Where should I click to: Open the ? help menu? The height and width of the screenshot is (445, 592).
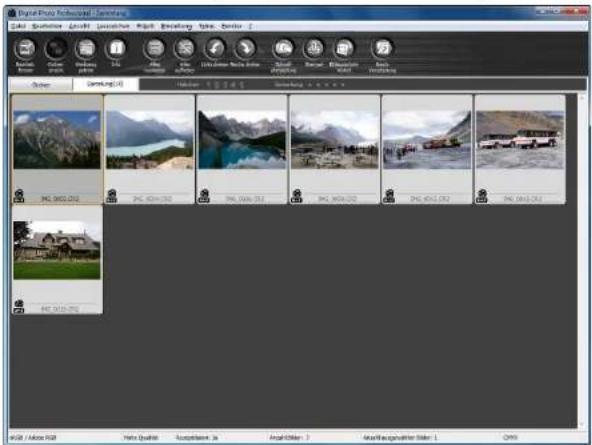(x=250, y=26)
